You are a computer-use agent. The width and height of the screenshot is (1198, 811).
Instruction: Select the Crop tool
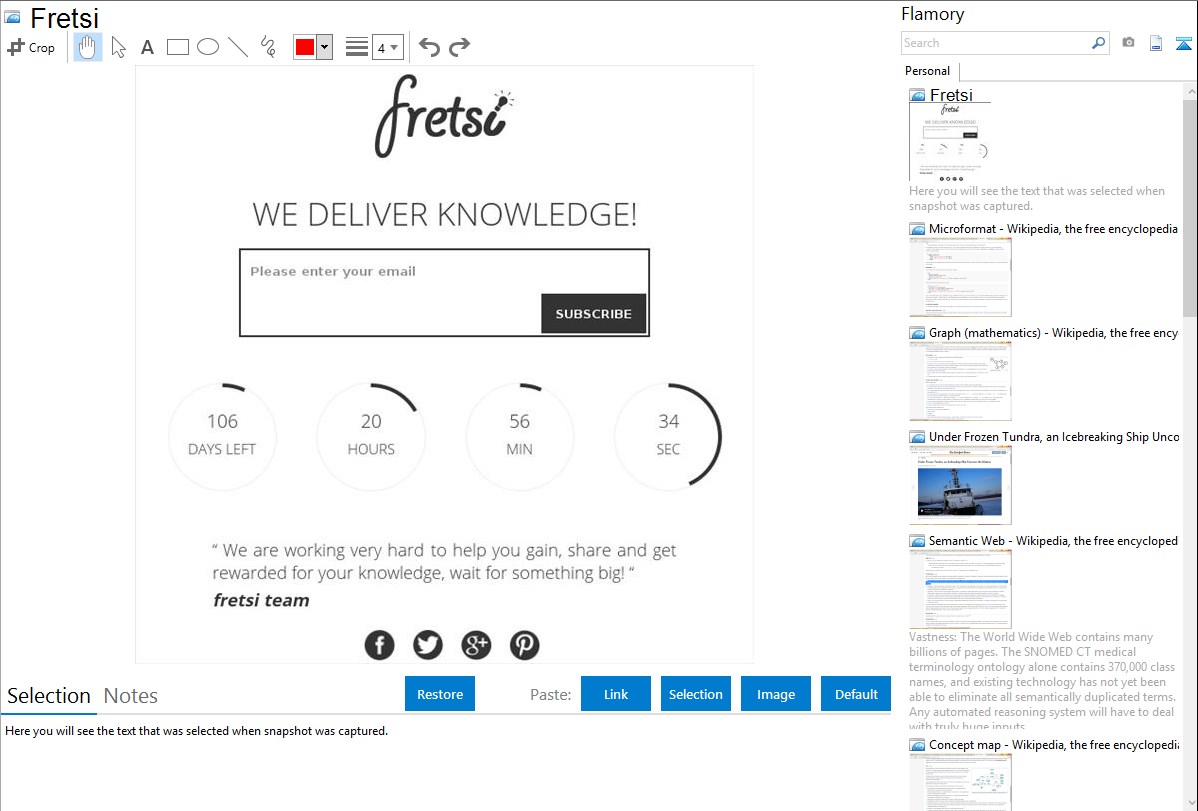pos(31,47)
